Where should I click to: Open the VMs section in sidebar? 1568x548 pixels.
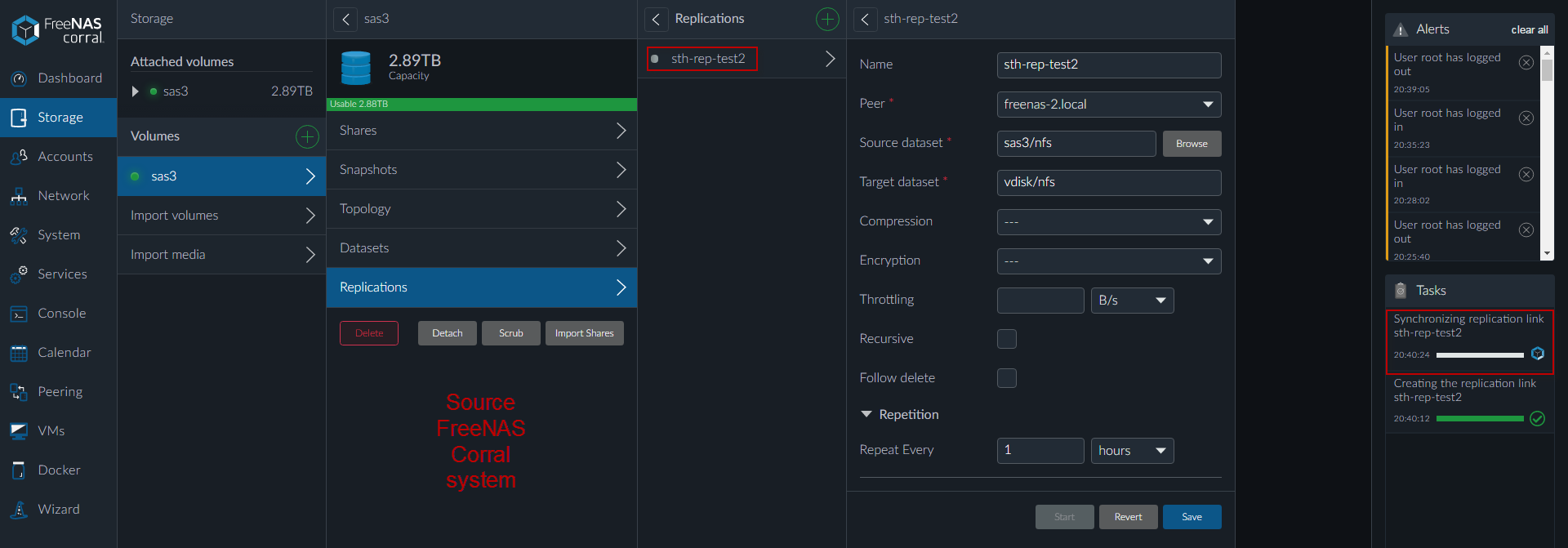point(51,431)
